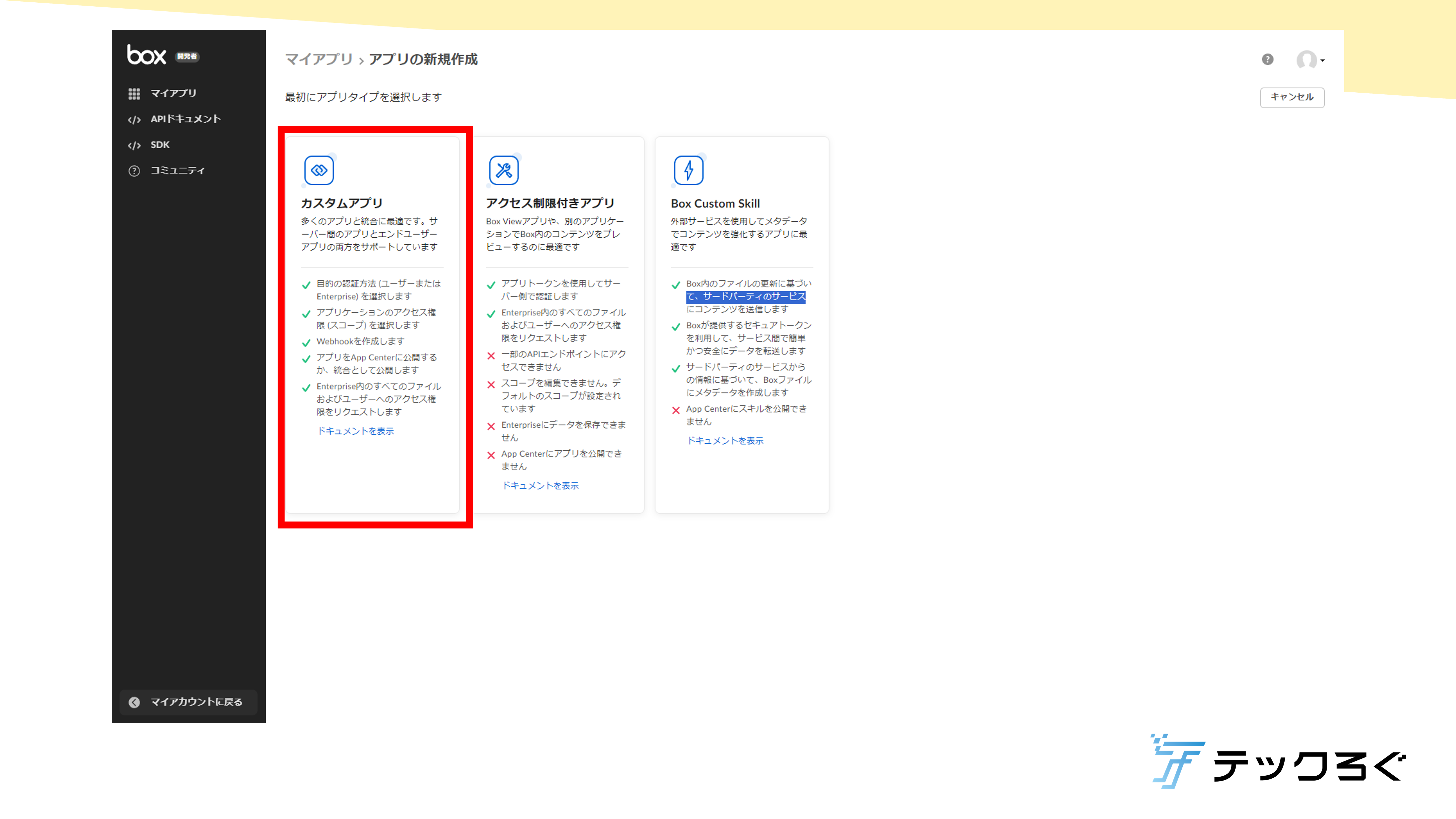This screenshot has height=819, width=1456.
Task: Expand the account dropdown arrow
Action: [x=1323, y=61]
